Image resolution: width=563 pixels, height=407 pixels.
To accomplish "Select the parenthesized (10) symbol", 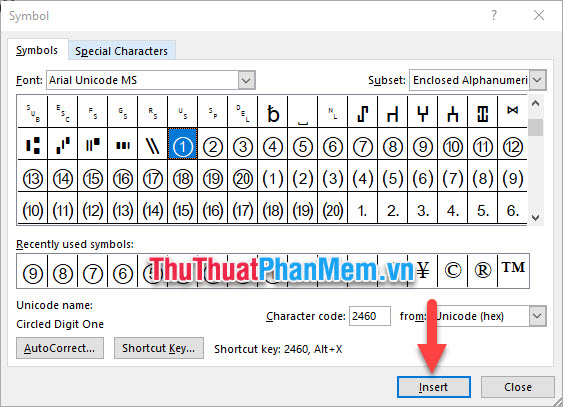I will point(33,210).
